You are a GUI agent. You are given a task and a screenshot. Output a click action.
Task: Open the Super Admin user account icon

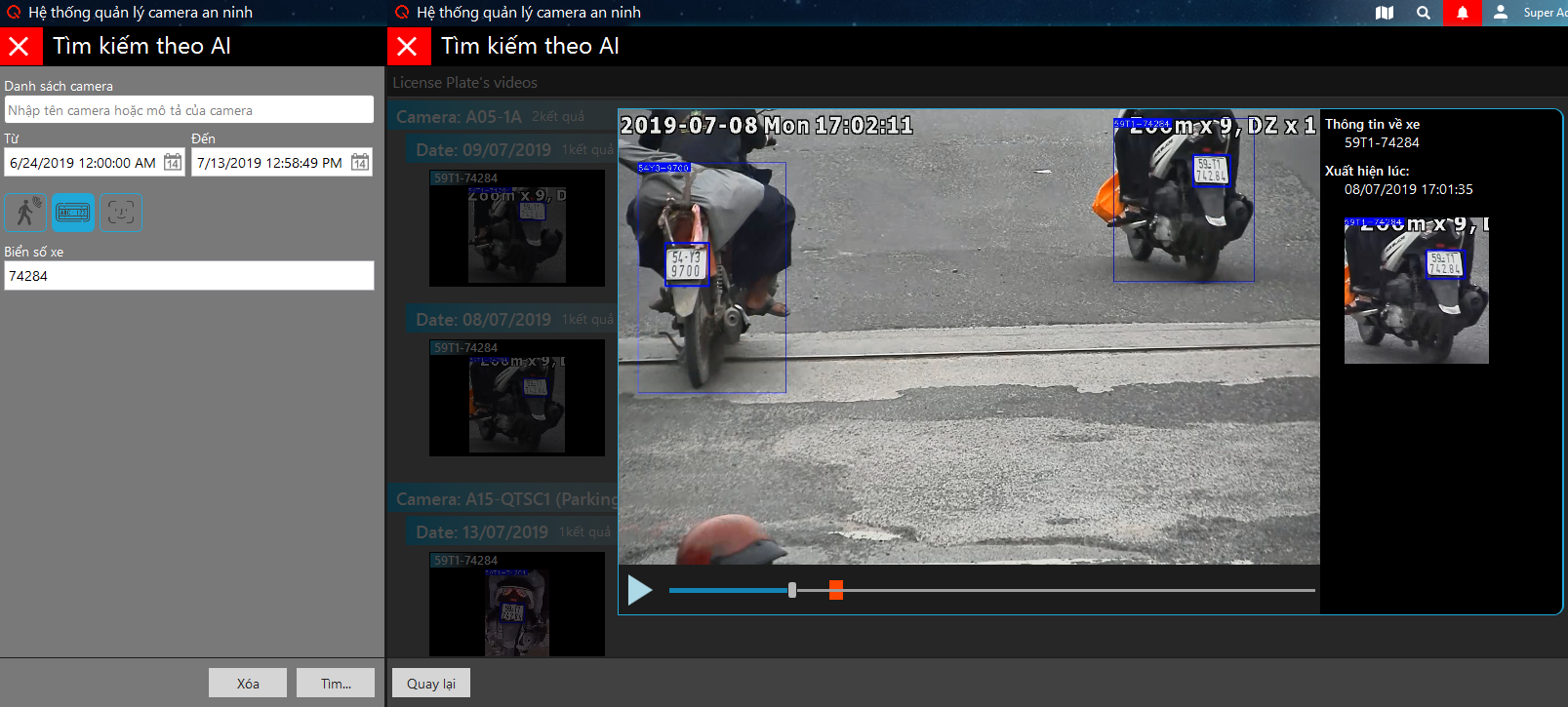coord(1501,13)
